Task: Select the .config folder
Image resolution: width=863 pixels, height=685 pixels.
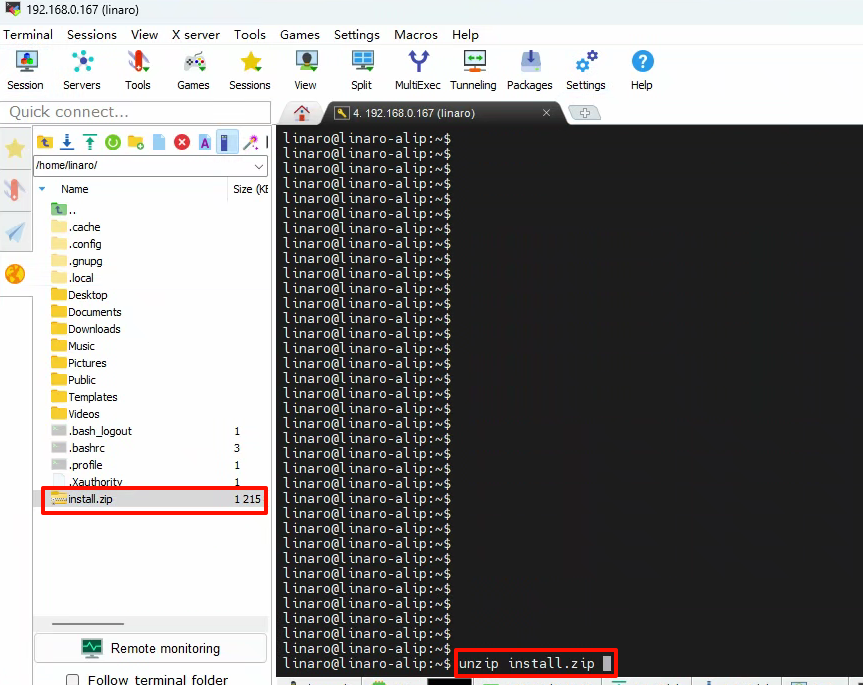Action: [x=77, y=244]
